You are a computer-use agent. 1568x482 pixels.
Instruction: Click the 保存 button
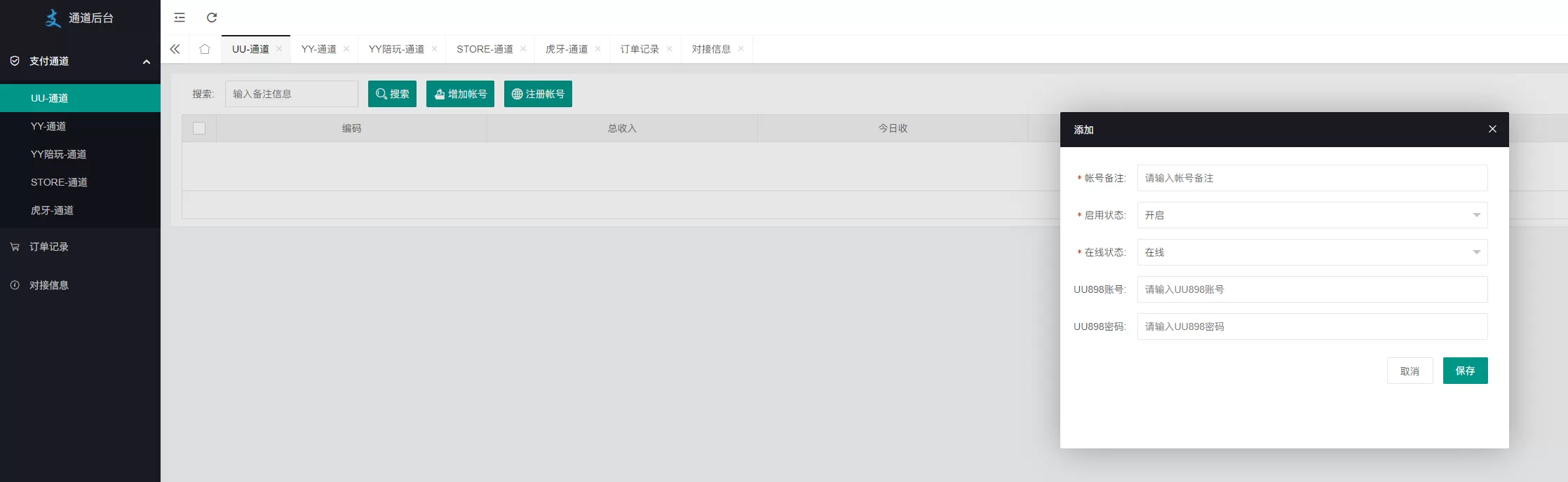pyautogui.click(x=1465, y=371)
